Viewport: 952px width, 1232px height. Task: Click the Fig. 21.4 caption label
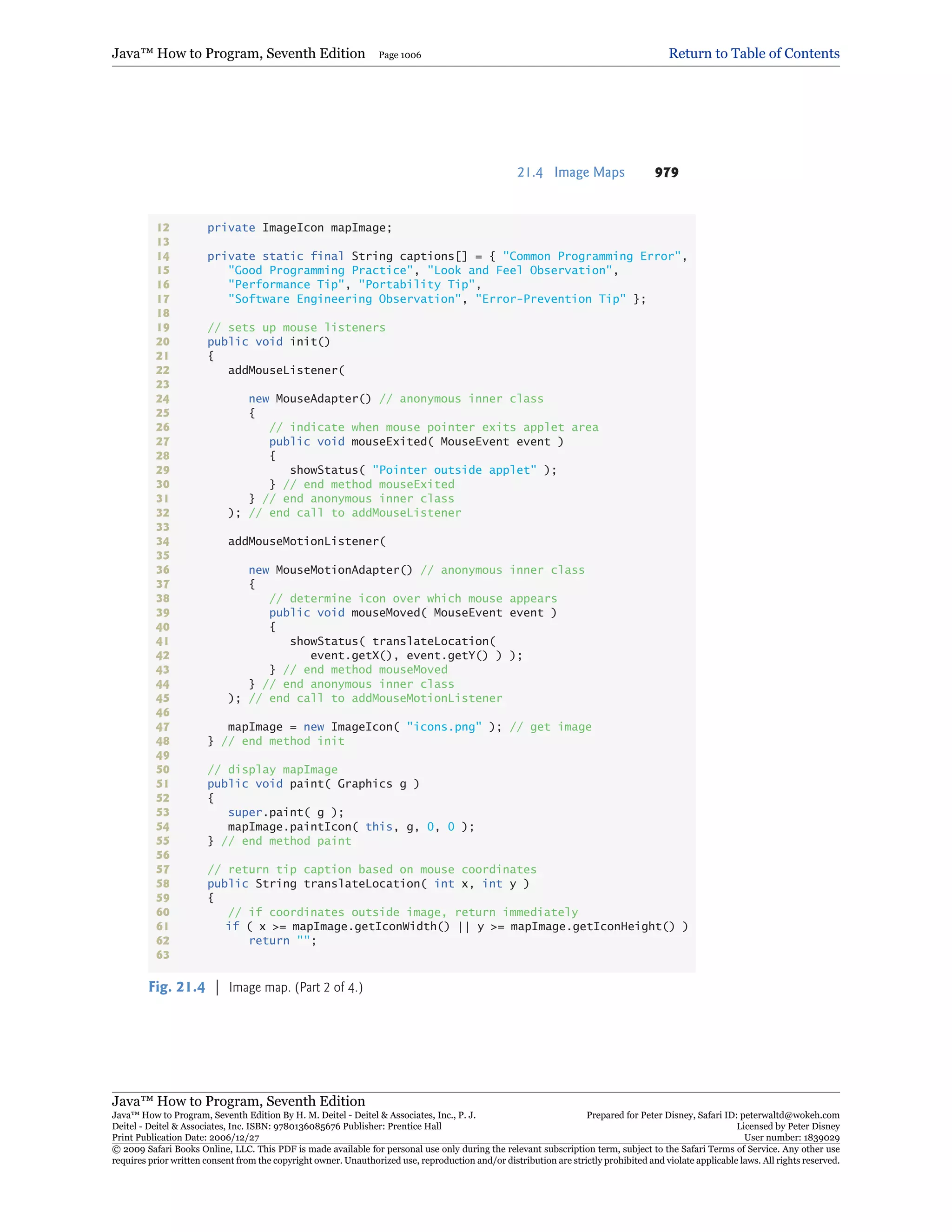pyautogui.click(x=177, y=987)
